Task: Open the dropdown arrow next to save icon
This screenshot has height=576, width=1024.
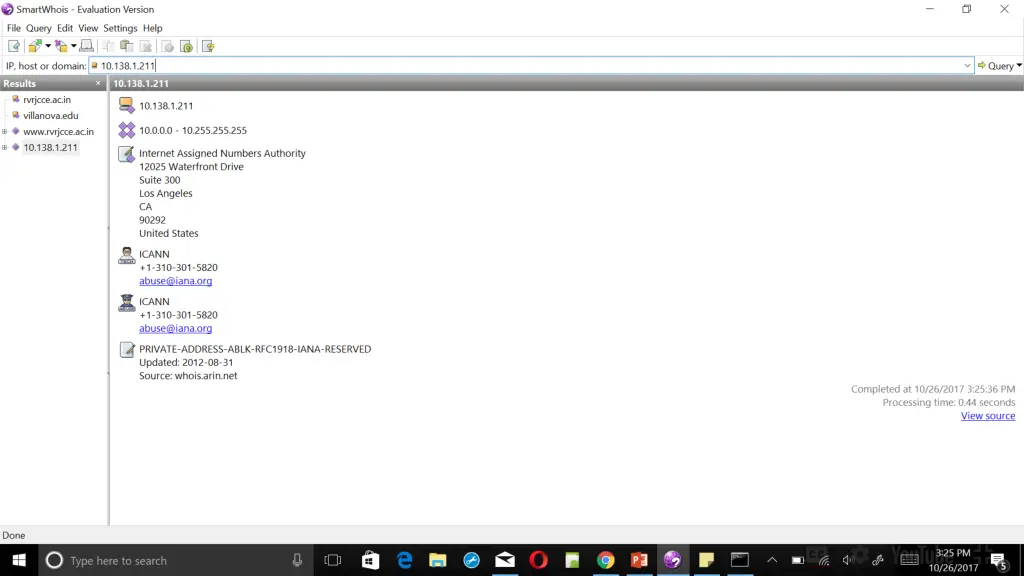Action: (74, 46)
